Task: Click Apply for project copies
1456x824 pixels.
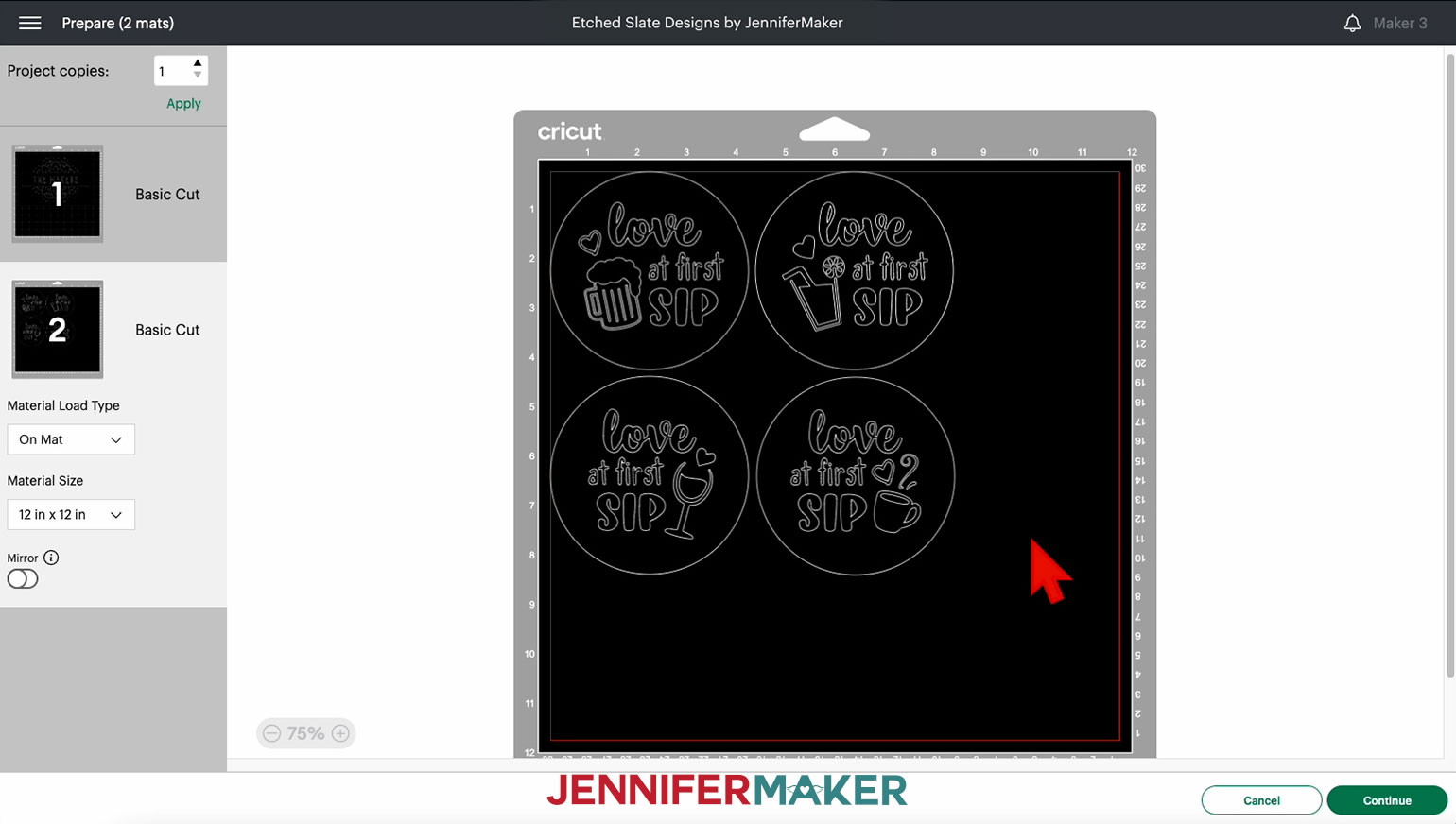Action: (183, 103)
